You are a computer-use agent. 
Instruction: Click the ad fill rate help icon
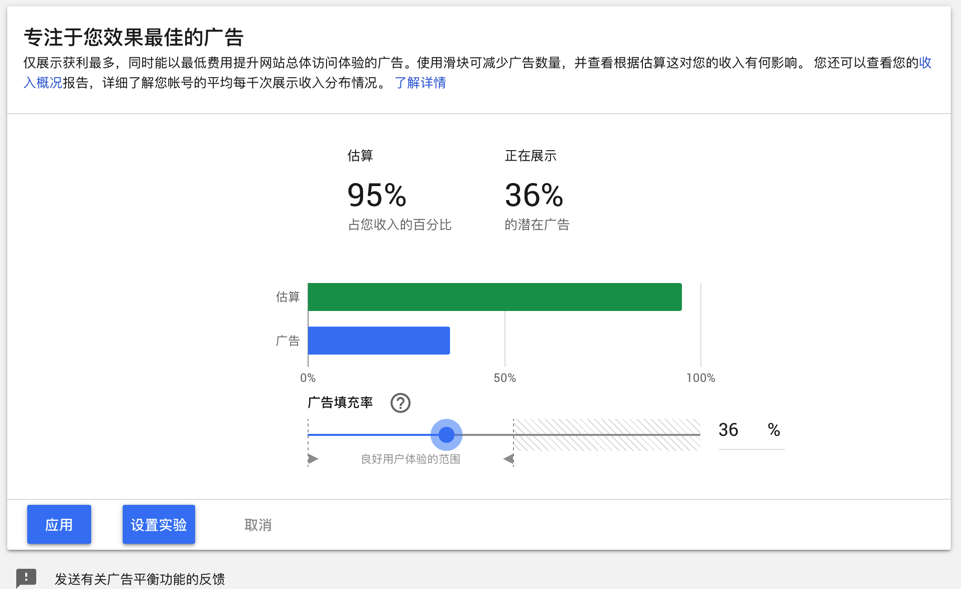coord(400,403)
